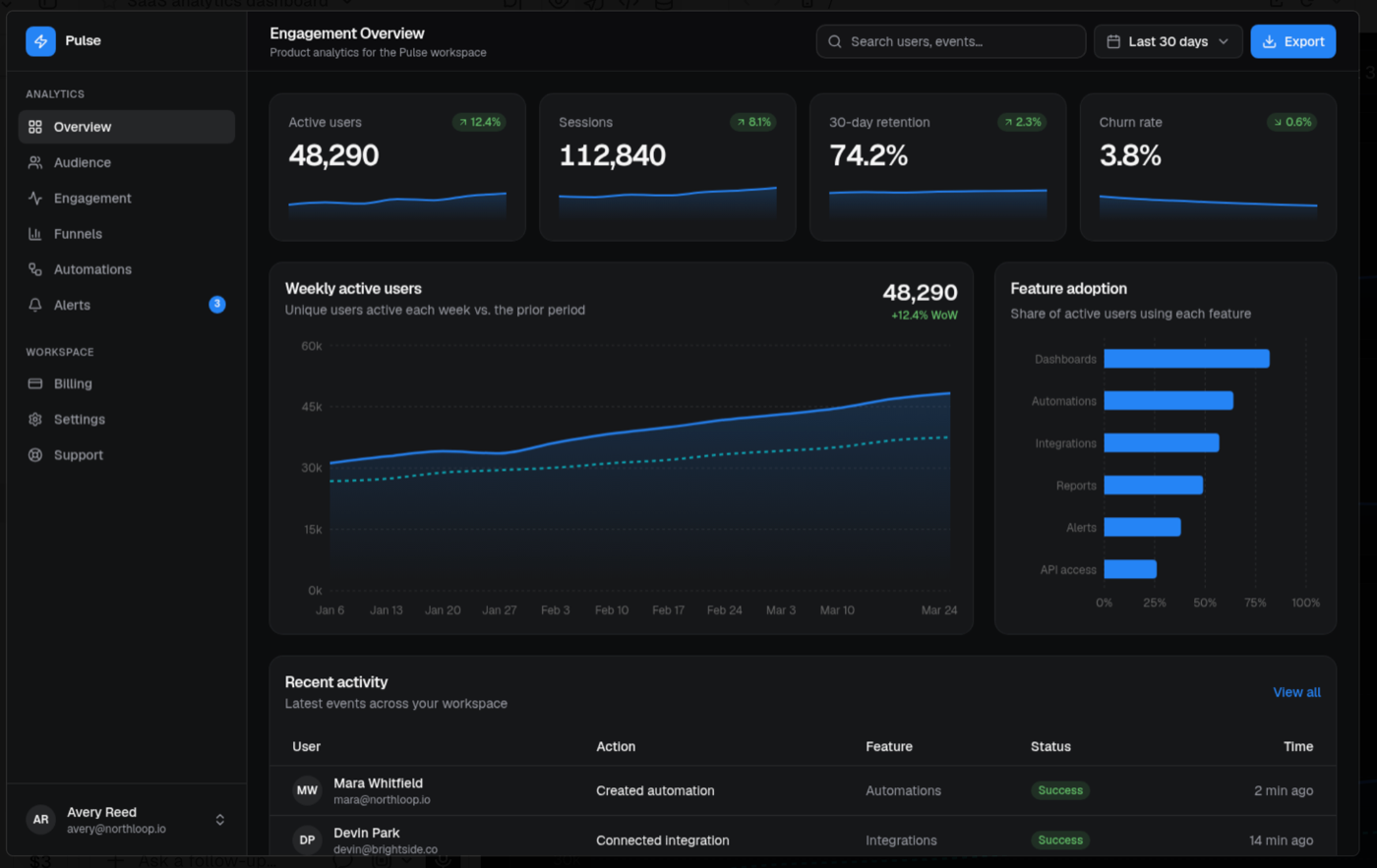Click the Engagement activity pulse icon

35,198
